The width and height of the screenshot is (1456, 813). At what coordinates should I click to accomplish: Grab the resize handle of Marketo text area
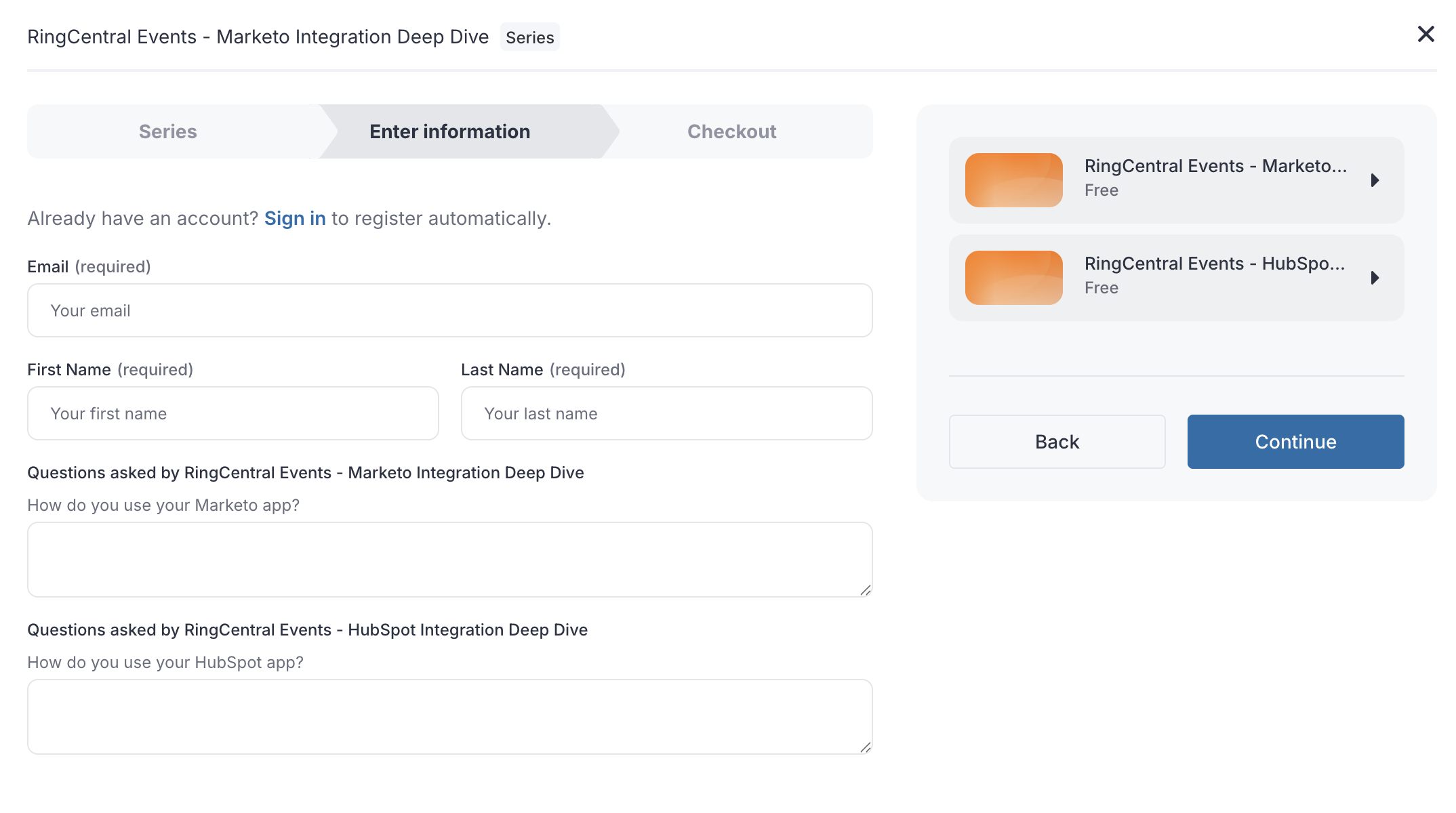click(866, 591)
